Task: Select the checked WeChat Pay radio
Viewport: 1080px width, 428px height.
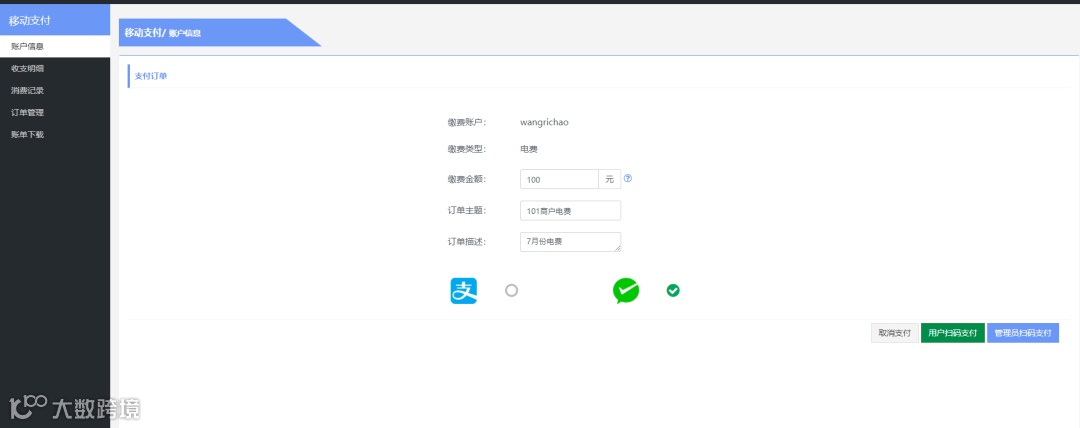Action: (x=673, y=291)
